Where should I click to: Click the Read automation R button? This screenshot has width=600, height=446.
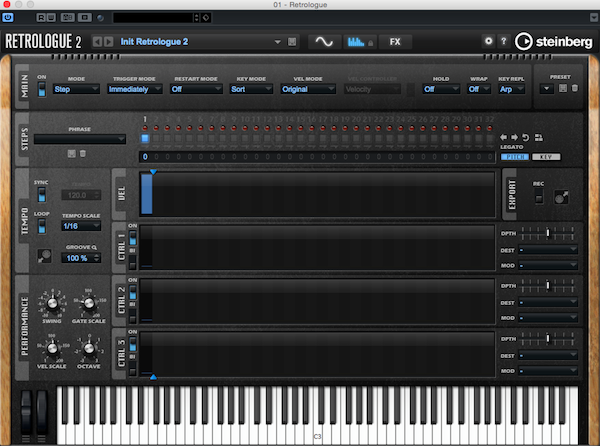click(41, 17)
